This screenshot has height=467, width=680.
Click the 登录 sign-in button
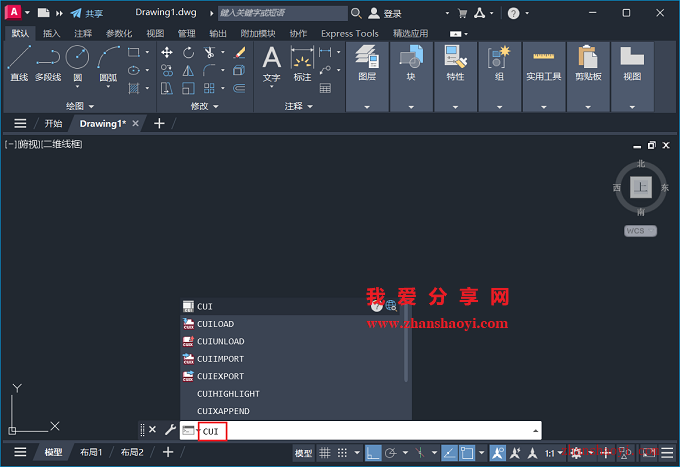385,13
